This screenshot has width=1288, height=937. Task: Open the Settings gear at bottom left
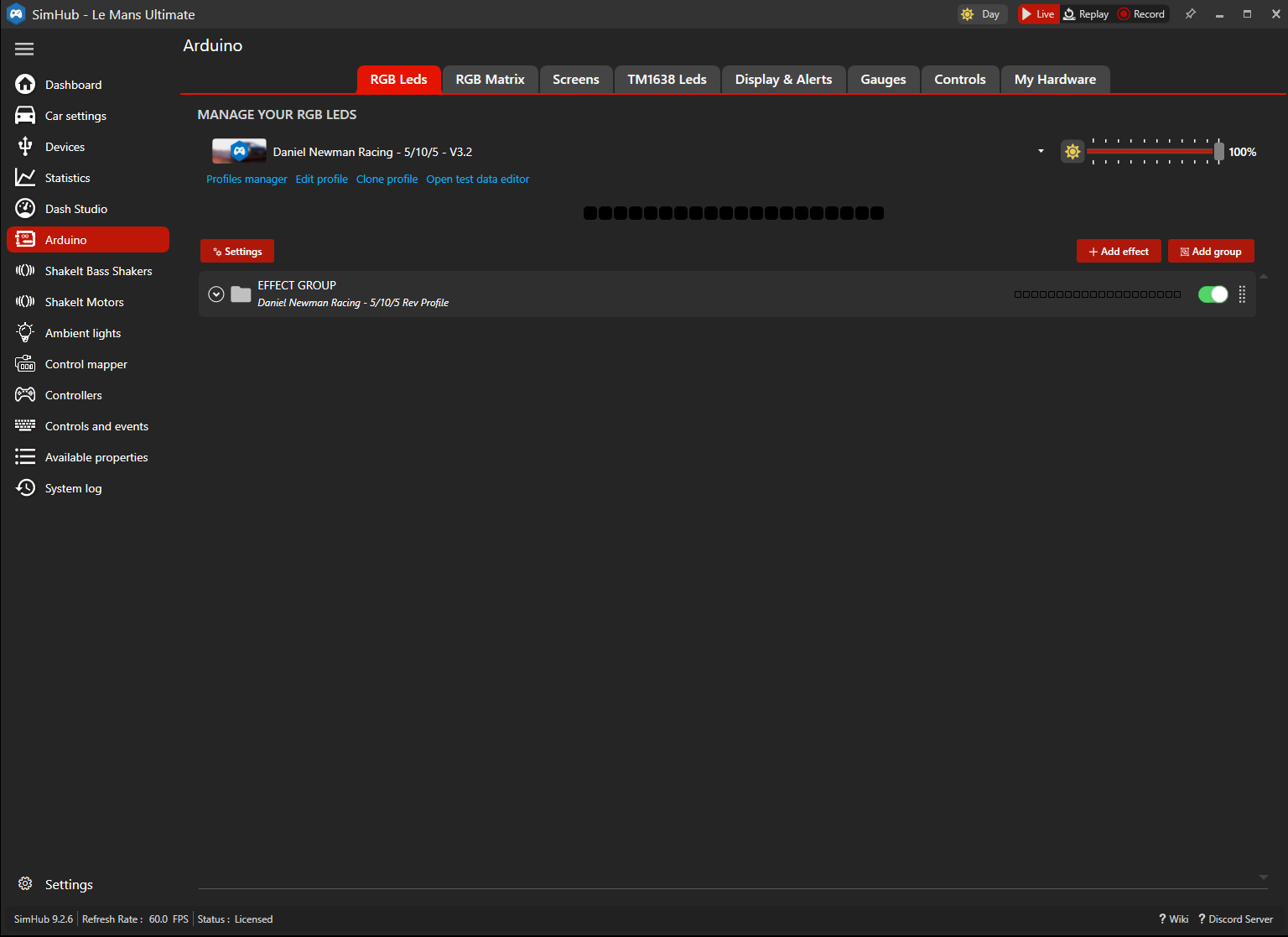click(x=25, y=884)
